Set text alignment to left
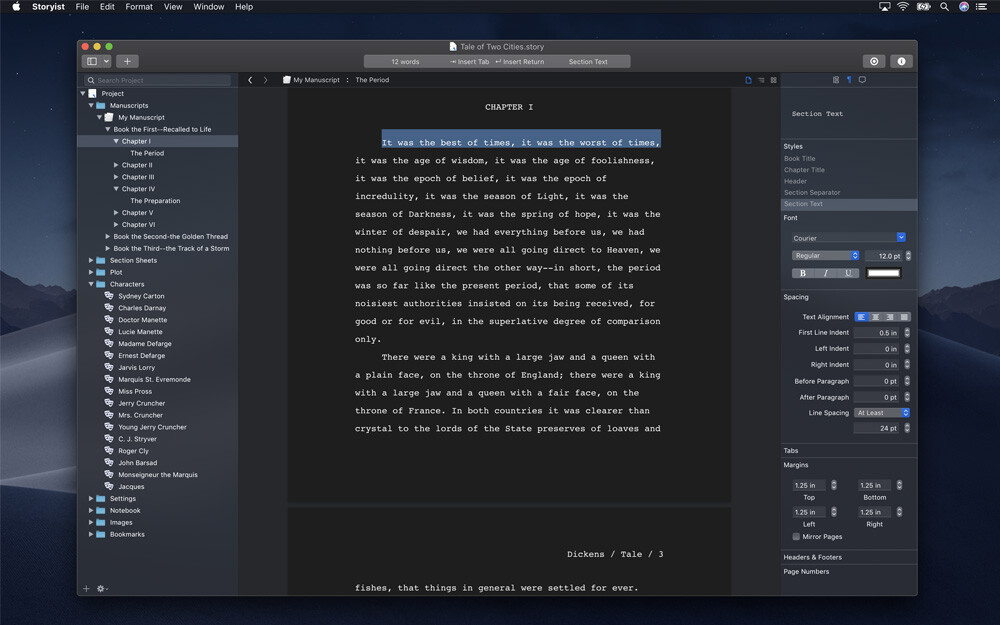Viewport: 1000px width, 625px height. (x=862, y=317)
